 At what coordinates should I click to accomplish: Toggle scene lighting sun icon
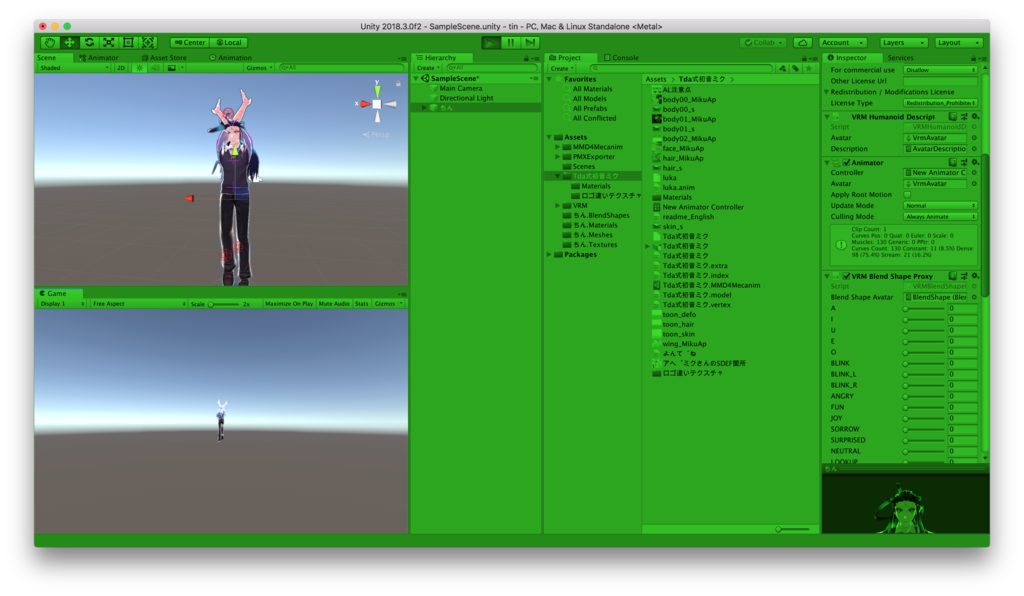[139, 67]
